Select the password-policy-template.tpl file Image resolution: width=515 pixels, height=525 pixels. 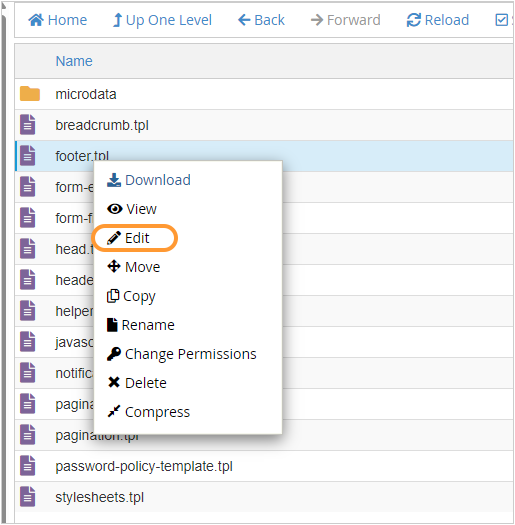(264, 466)
